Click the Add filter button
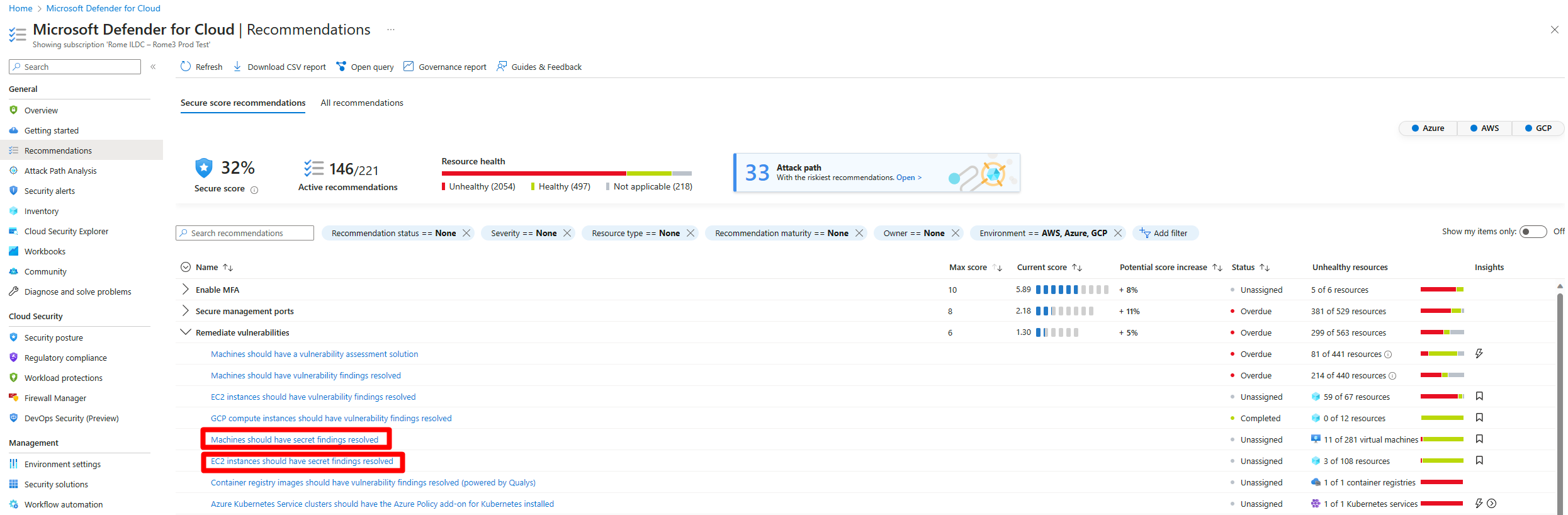The height and width of the screenshot is (515, 1568). pos(1165,233)
